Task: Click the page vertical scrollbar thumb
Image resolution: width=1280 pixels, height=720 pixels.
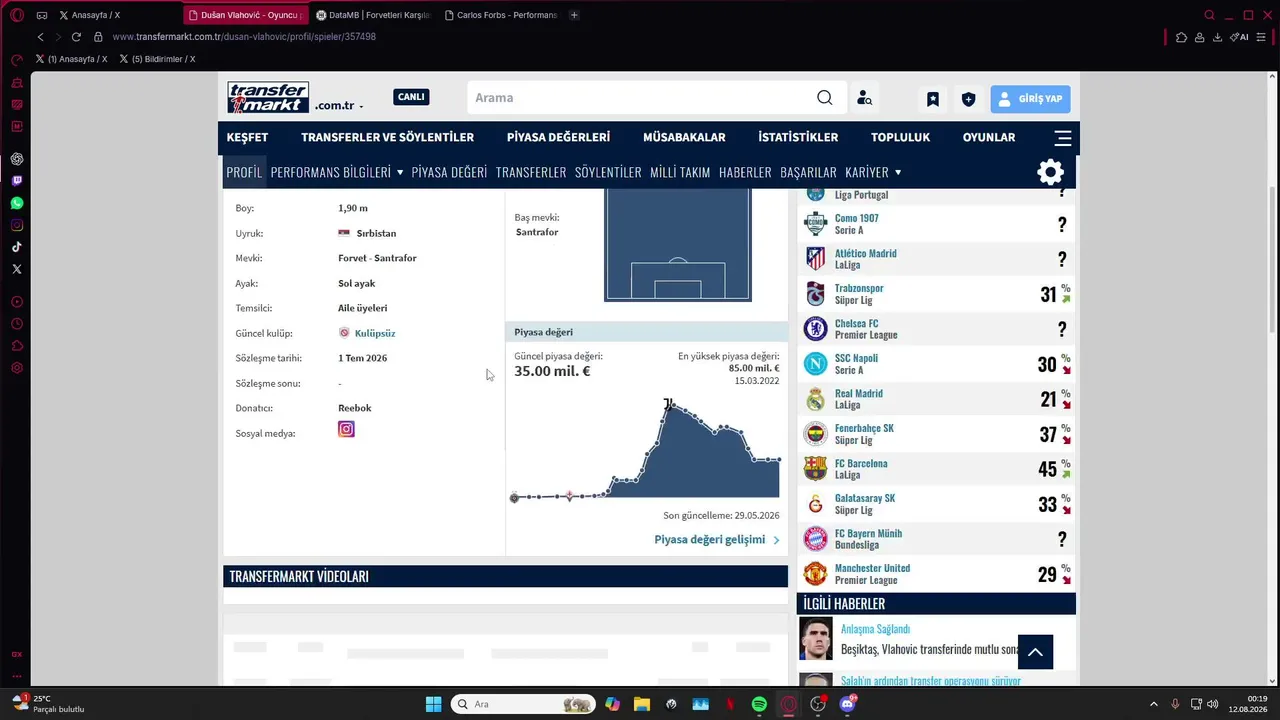Action: (x=1272, y=260)
